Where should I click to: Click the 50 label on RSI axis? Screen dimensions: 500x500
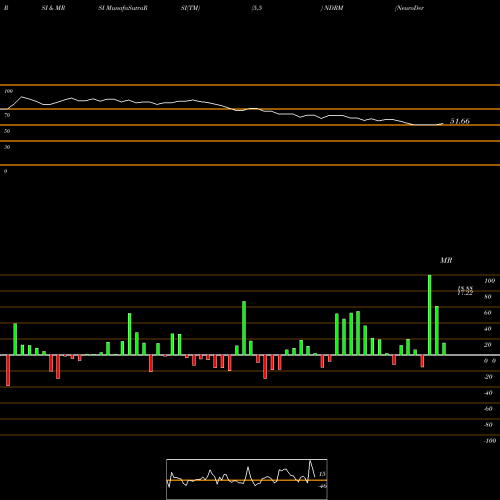(x=7, y=131)
